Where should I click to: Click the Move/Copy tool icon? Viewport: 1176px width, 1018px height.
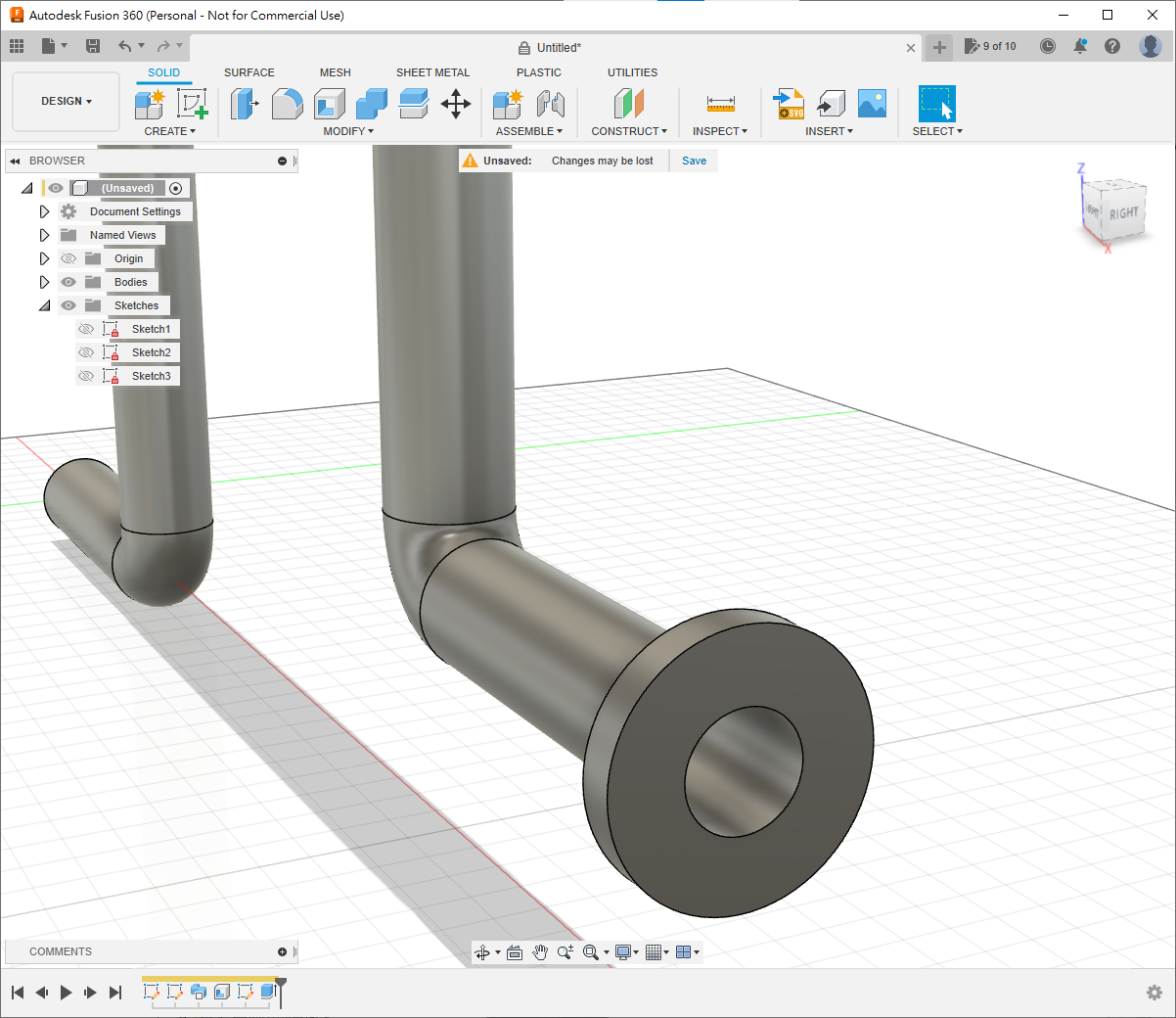(456, 104)
